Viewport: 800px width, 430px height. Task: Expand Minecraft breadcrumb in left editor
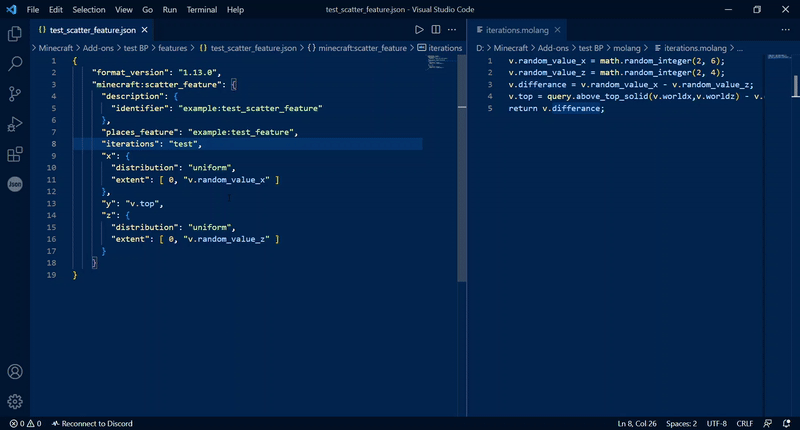56,48
